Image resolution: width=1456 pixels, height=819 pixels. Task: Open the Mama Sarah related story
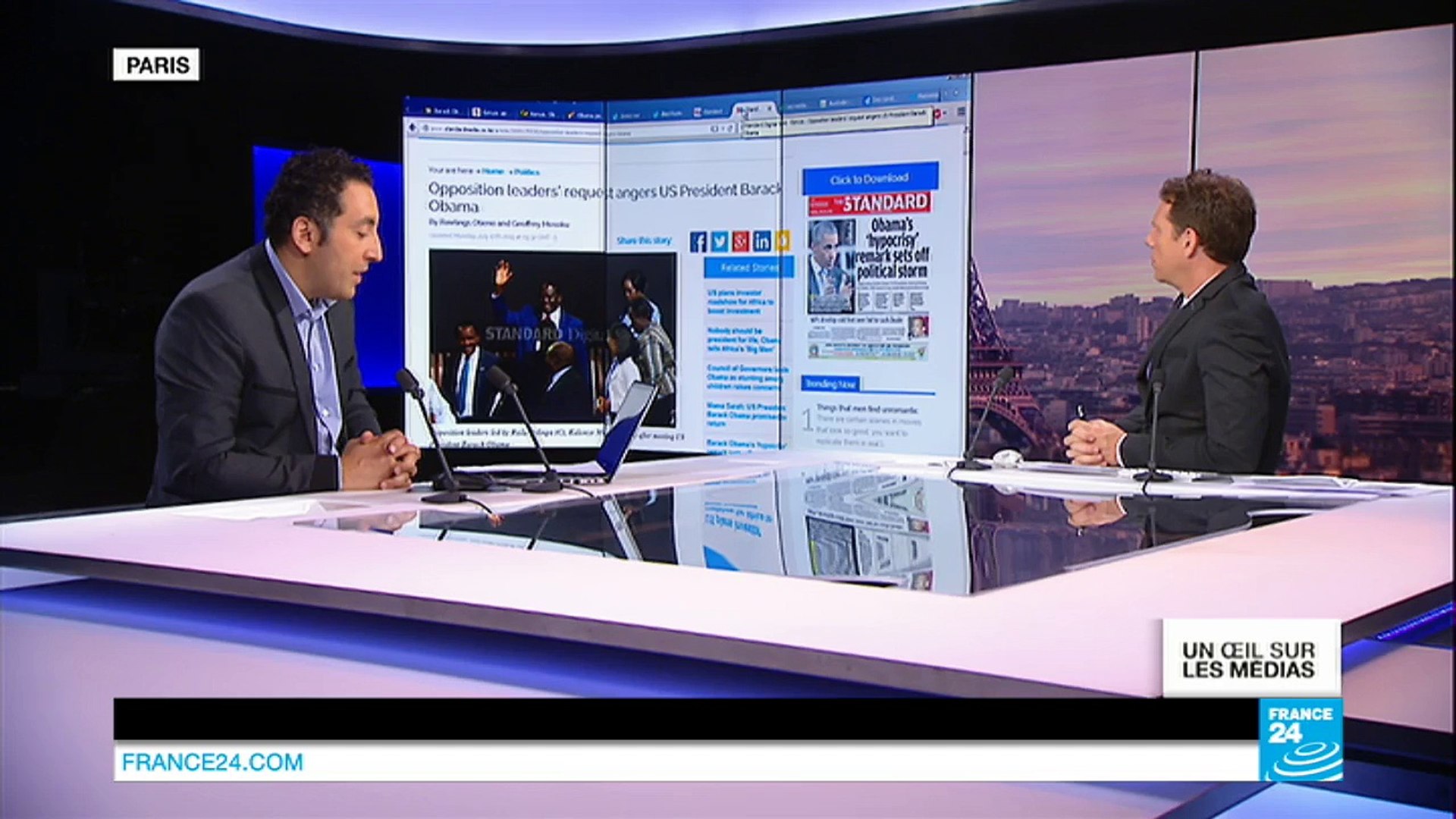pyautogui.click(x=745, y=415)
